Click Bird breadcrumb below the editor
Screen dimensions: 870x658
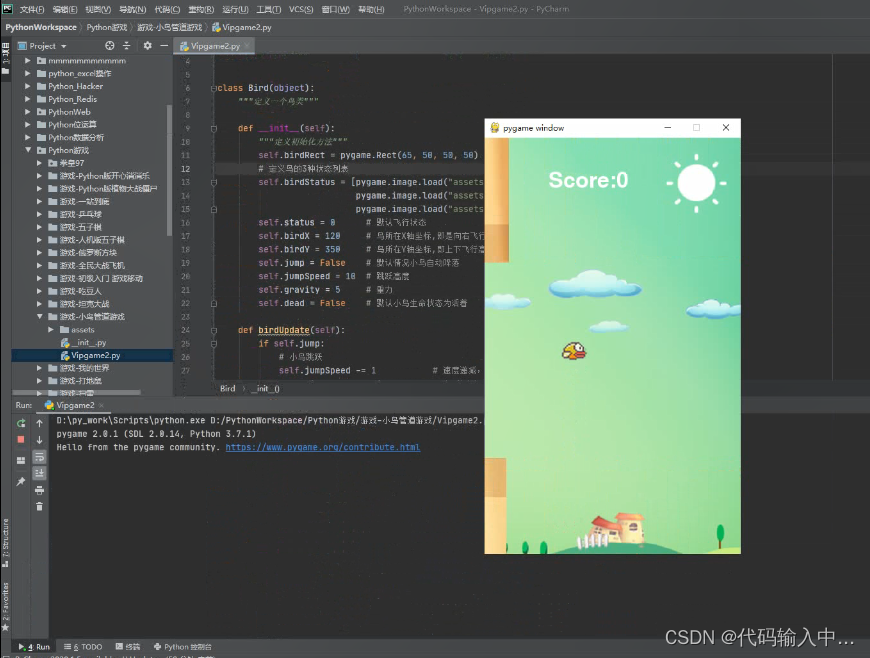tap(227, 389)
